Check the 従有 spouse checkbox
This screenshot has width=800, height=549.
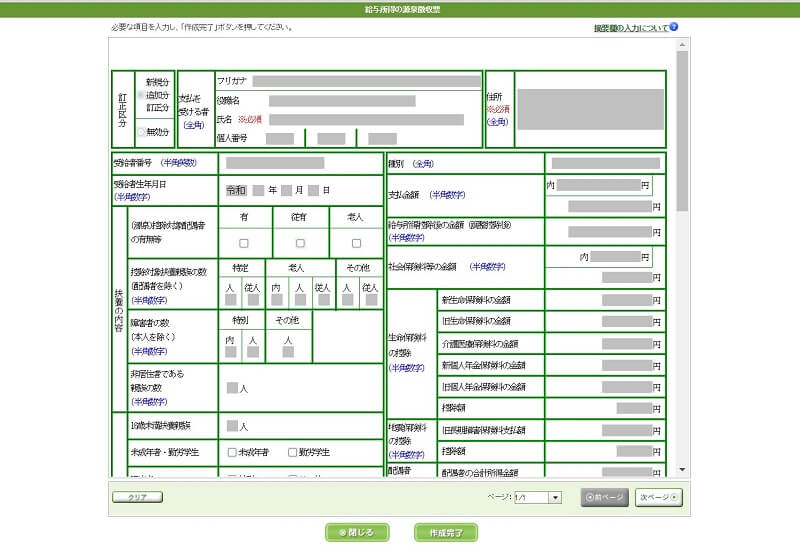(x=300, y=243)
